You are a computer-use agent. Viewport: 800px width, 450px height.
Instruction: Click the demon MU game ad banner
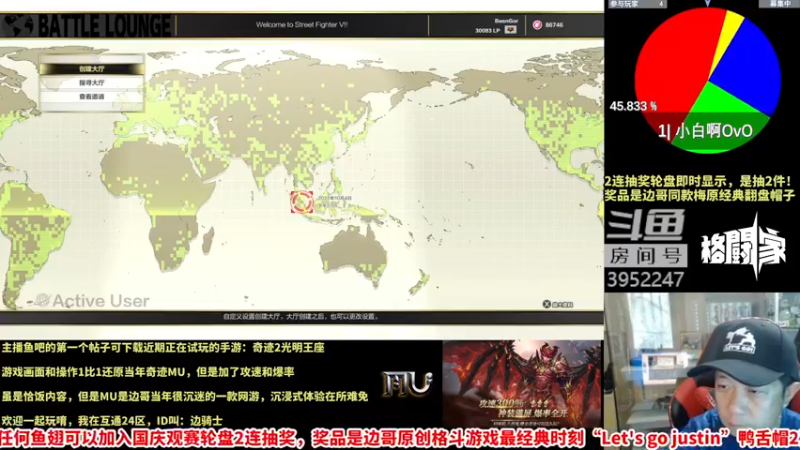pyautogui.click(x=522, y=384)
